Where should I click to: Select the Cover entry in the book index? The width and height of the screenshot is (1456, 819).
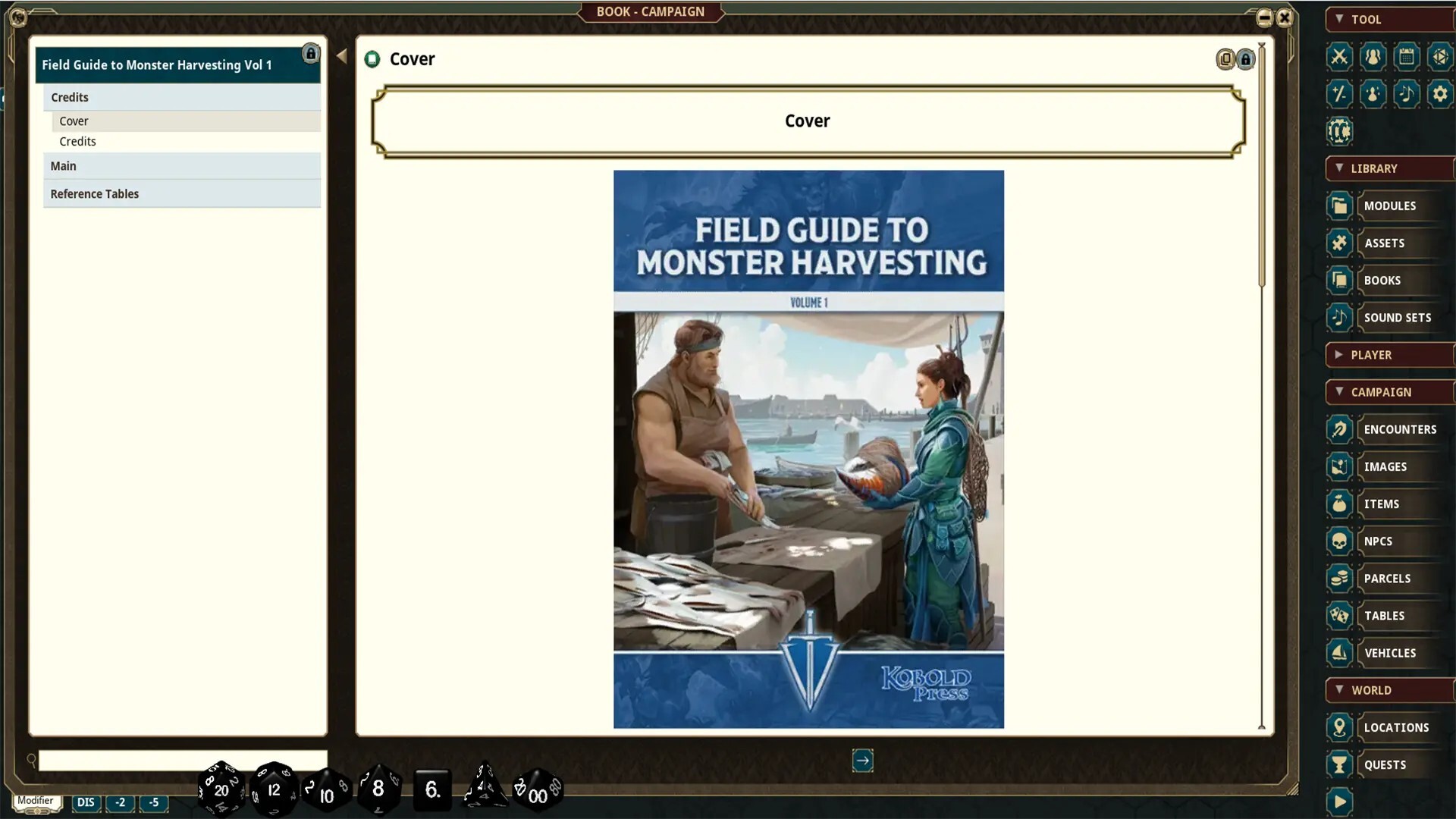pyautogui.click(x=73, y=121)
